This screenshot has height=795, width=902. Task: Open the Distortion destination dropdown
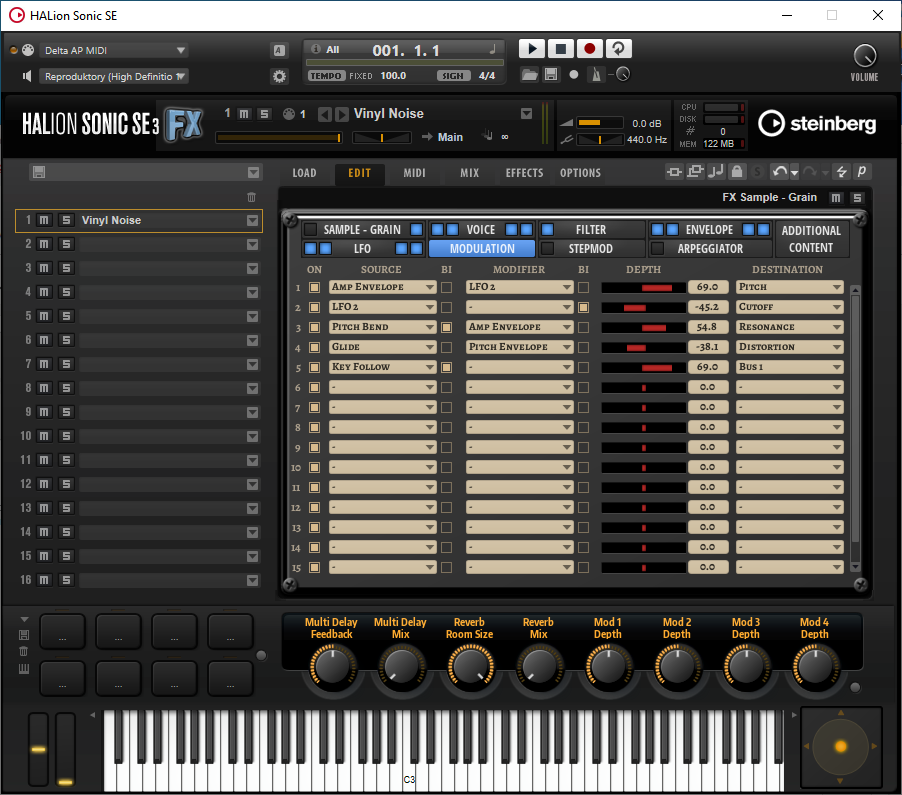[x=790, y=347]
